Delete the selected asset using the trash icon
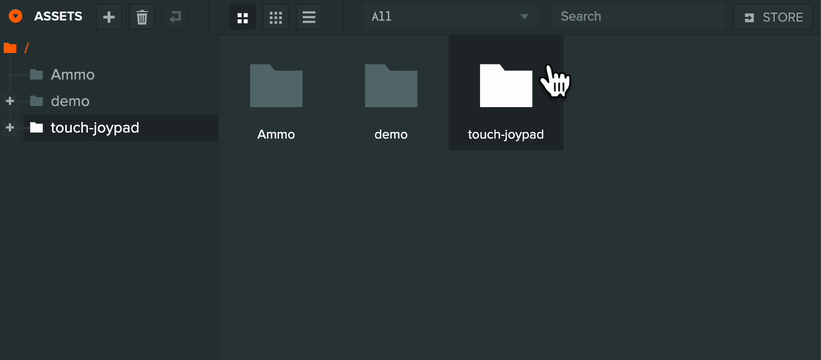The image size is (821, 360). pos(142,17)
